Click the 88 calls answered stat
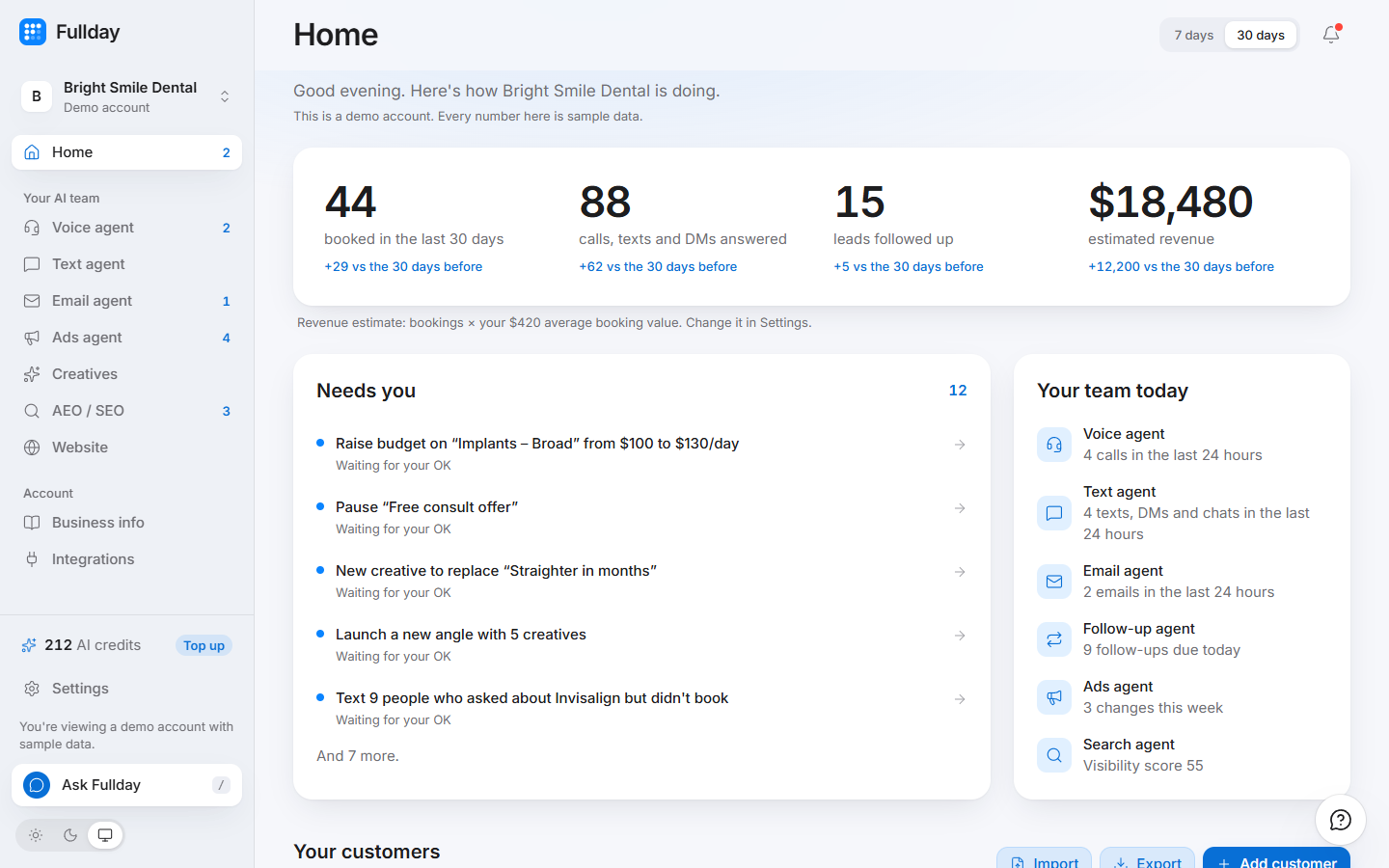Viewport: 1389px width, 868px height. [605, 203]
